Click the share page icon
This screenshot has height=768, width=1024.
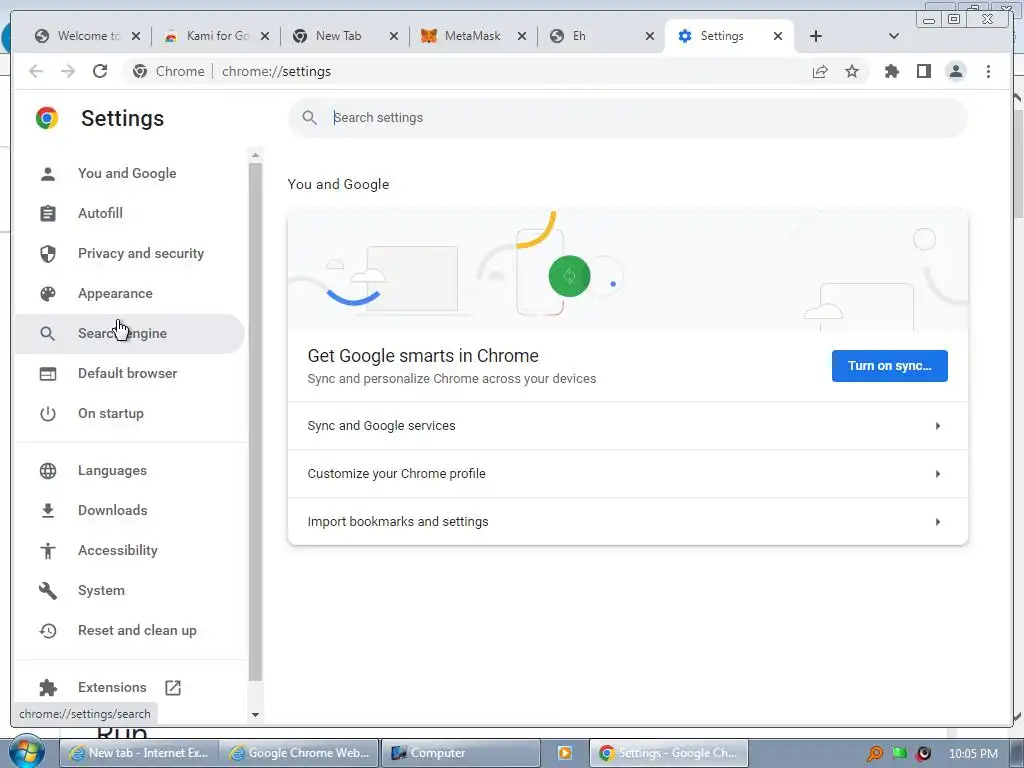point(820,71)
